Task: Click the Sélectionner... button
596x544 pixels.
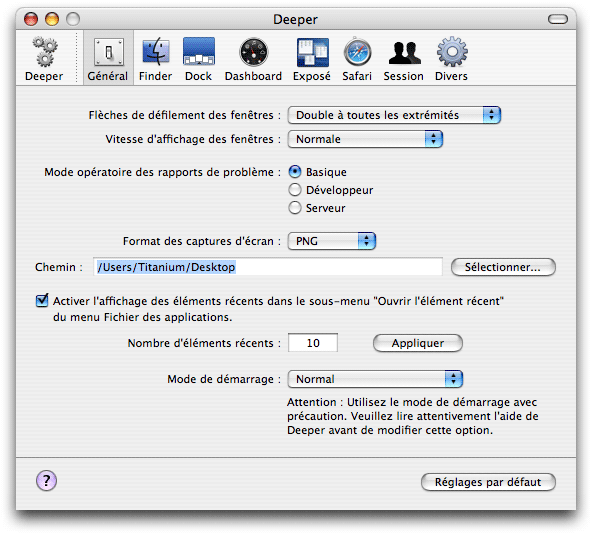Action: pos(503,267)
